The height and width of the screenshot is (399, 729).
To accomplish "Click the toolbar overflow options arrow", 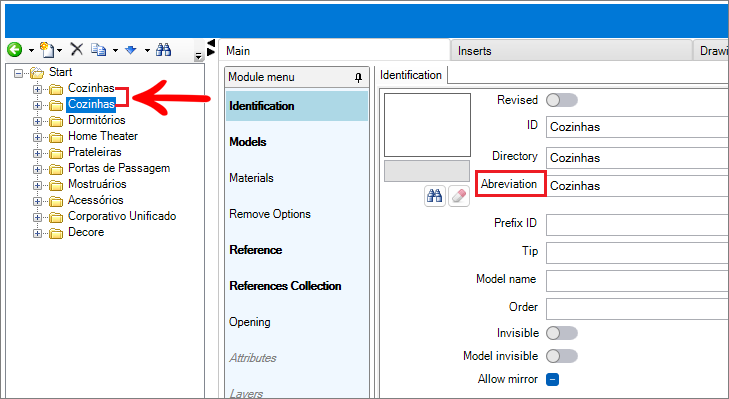I will coord(199,56).
